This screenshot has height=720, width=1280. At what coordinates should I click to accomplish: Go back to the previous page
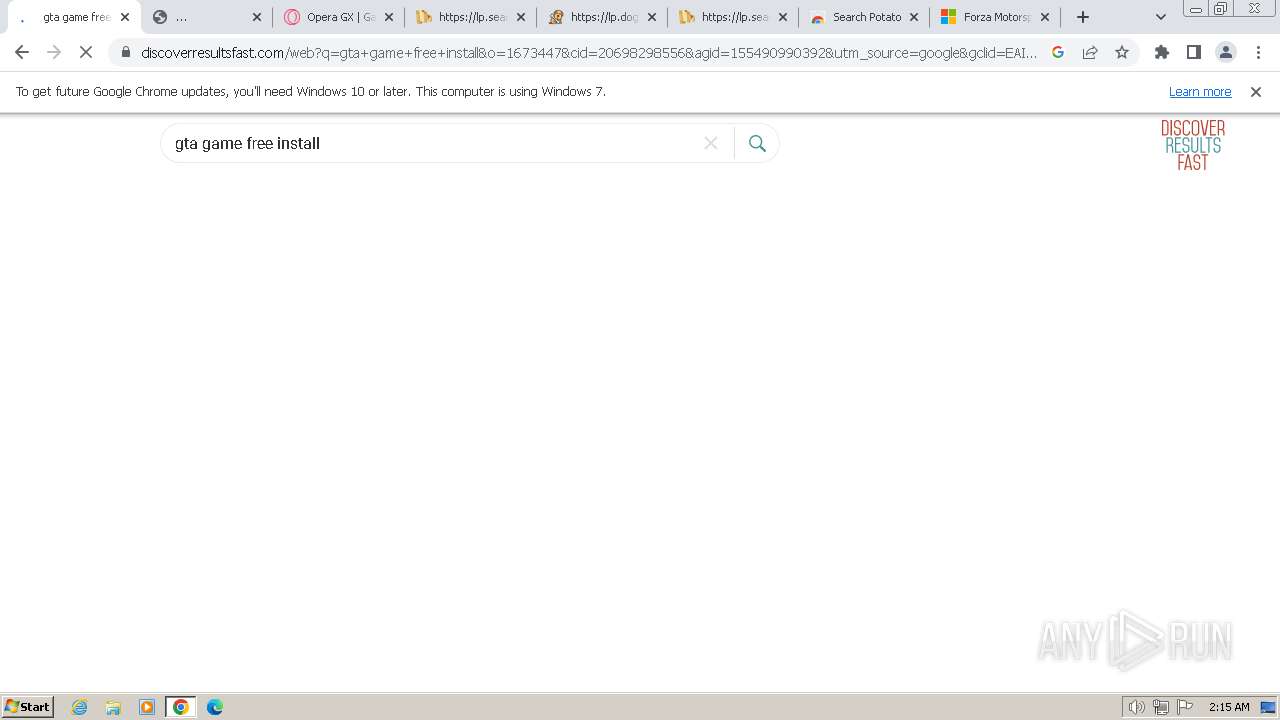click(x=22, y=53)
